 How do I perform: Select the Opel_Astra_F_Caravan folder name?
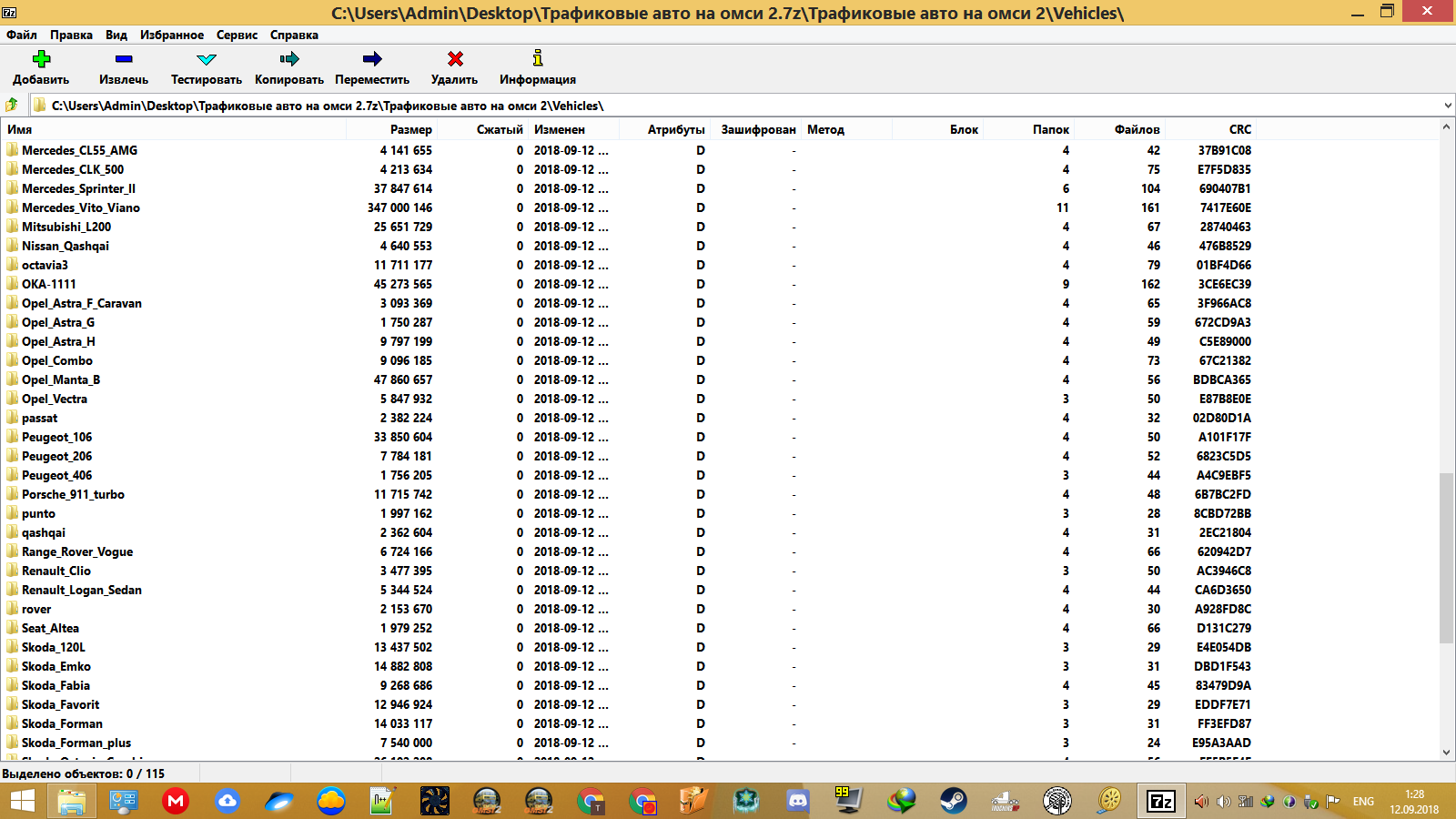(x=82, y=303)
